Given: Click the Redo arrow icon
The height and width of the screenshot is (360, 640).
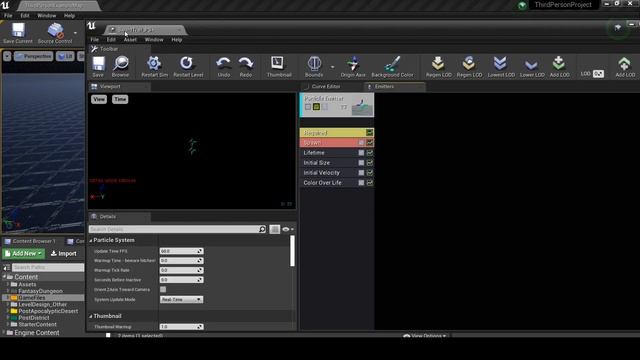Looking at the screenshot, I should pyautogui.click(x=246, y=64).
